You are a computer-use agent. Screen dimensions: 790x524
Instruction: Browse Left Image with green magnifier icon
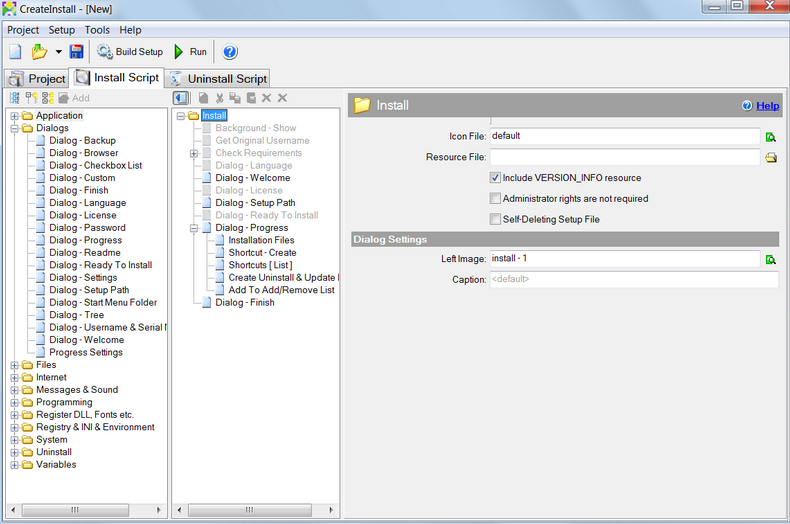coord(771,259)
